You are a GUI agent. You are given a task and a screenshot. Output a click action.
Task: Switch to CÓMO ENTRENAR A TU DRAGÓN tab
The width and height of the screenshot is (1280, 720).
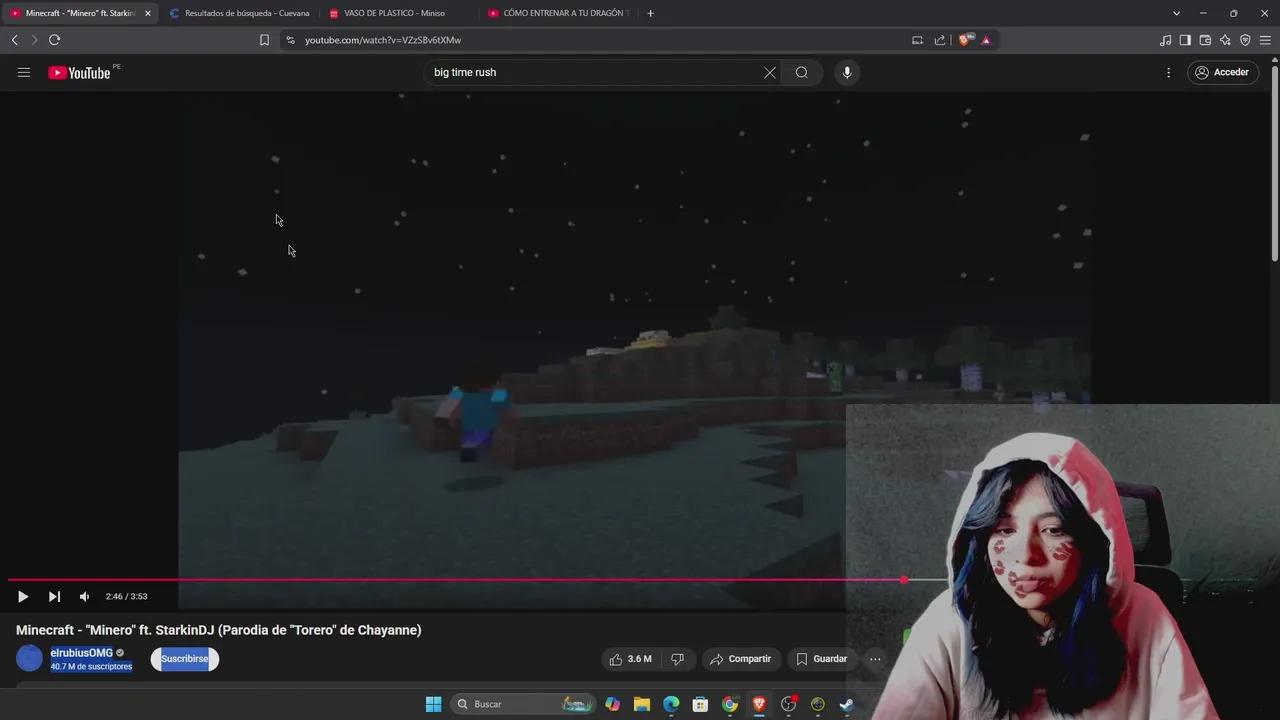pos(558,13)
